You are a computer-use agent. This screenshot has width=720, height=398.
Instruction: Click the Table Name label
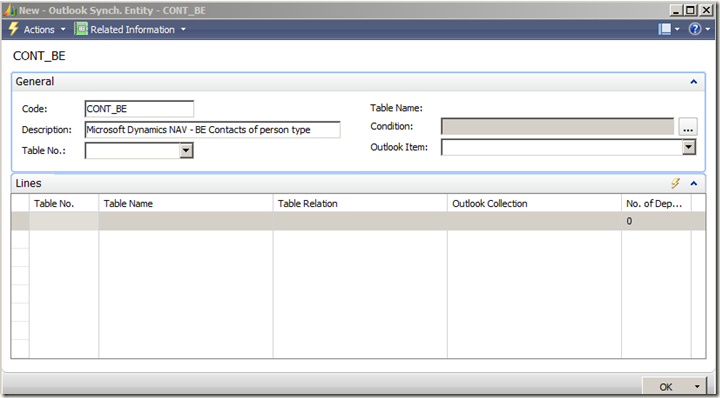(396, 108)
